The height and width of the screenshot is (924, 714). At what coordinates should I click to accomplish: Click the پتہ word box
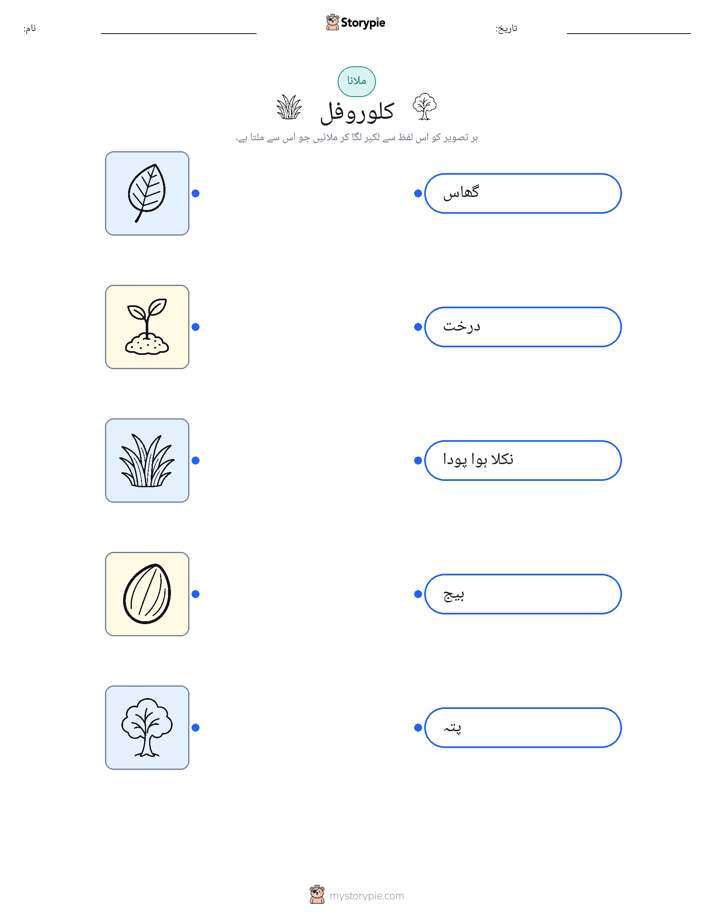point(523,728)
